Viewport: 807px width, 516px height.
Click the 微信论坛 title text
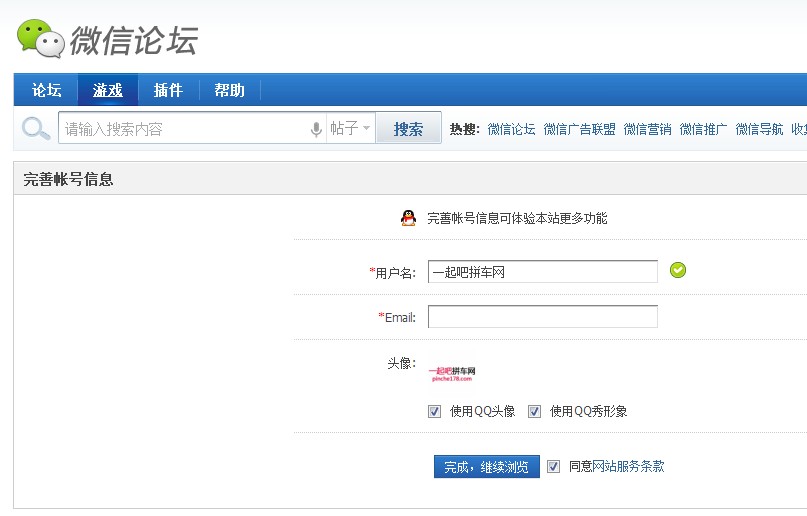(x=134, y=41)
